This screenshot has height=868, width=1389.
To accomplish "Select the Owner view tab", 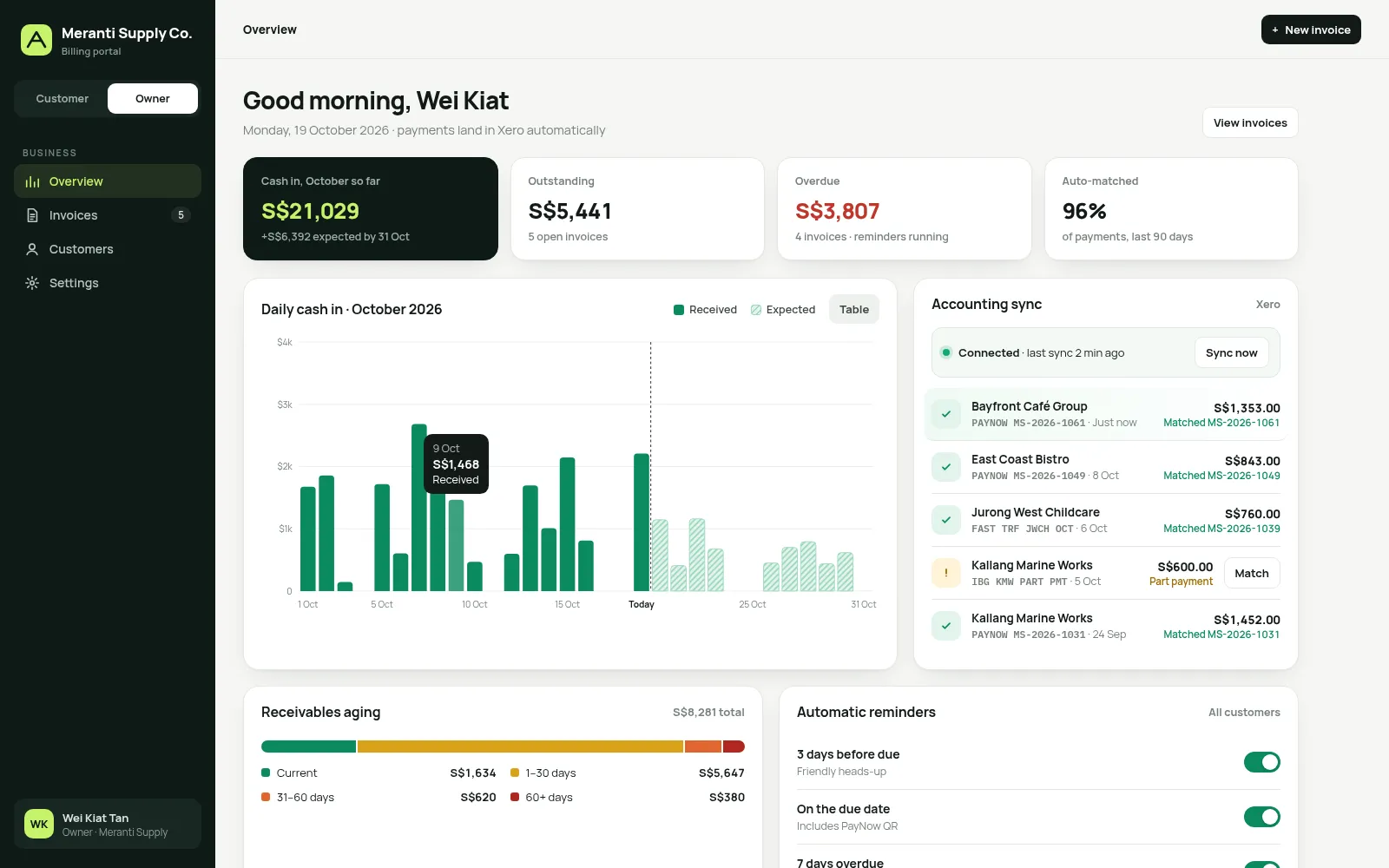I will point(153,99).
